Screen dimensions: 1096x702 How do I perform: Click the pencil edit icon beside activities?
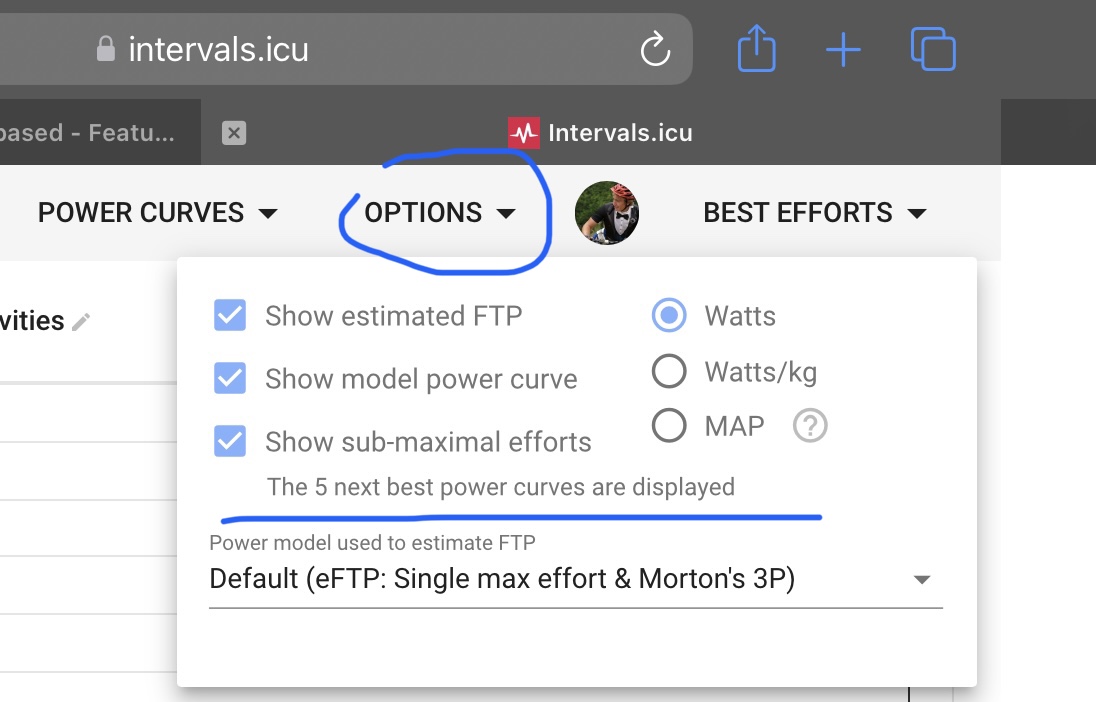pyautogui.click(x=81, y=322)
